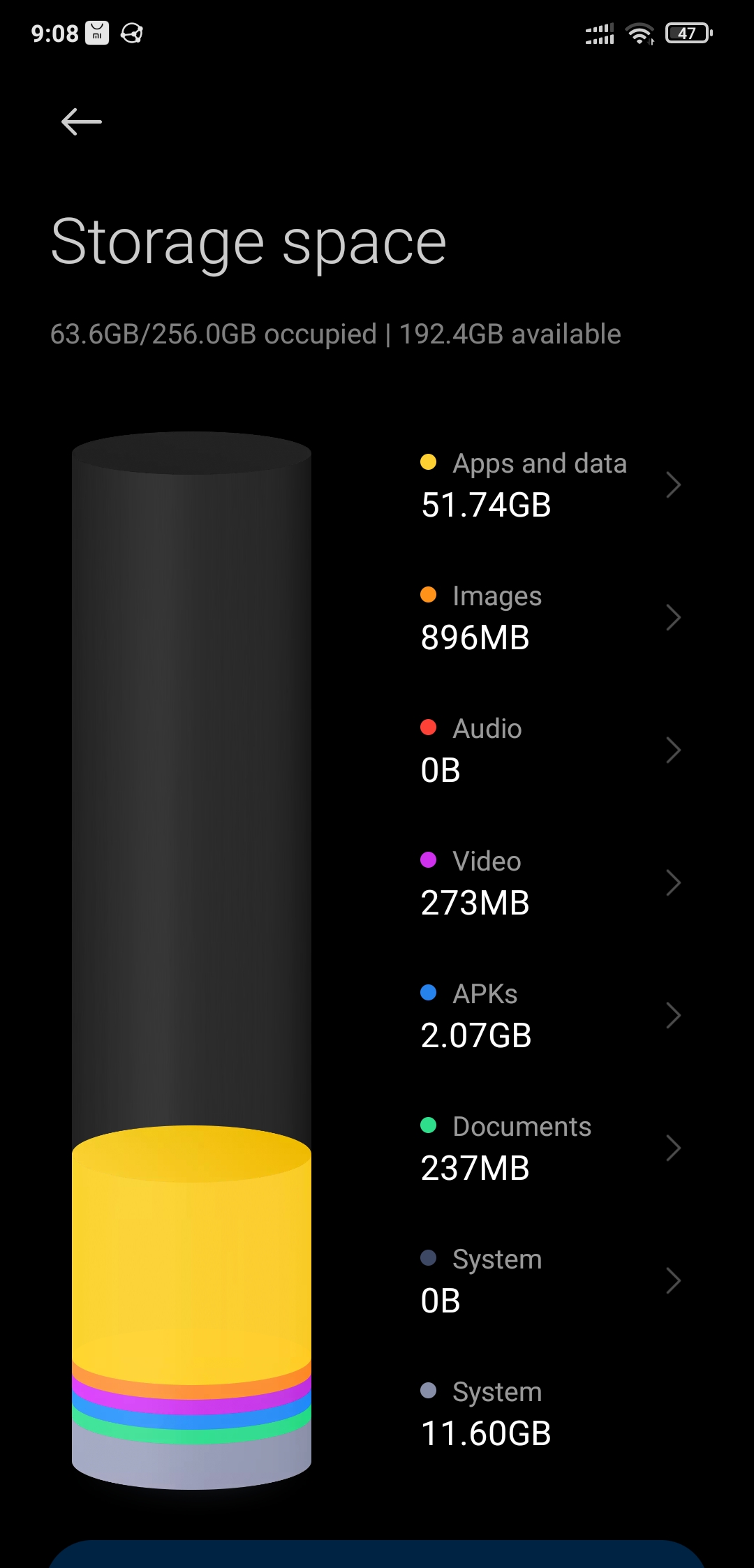Tap the purple Video color dot

click(429, 860)
